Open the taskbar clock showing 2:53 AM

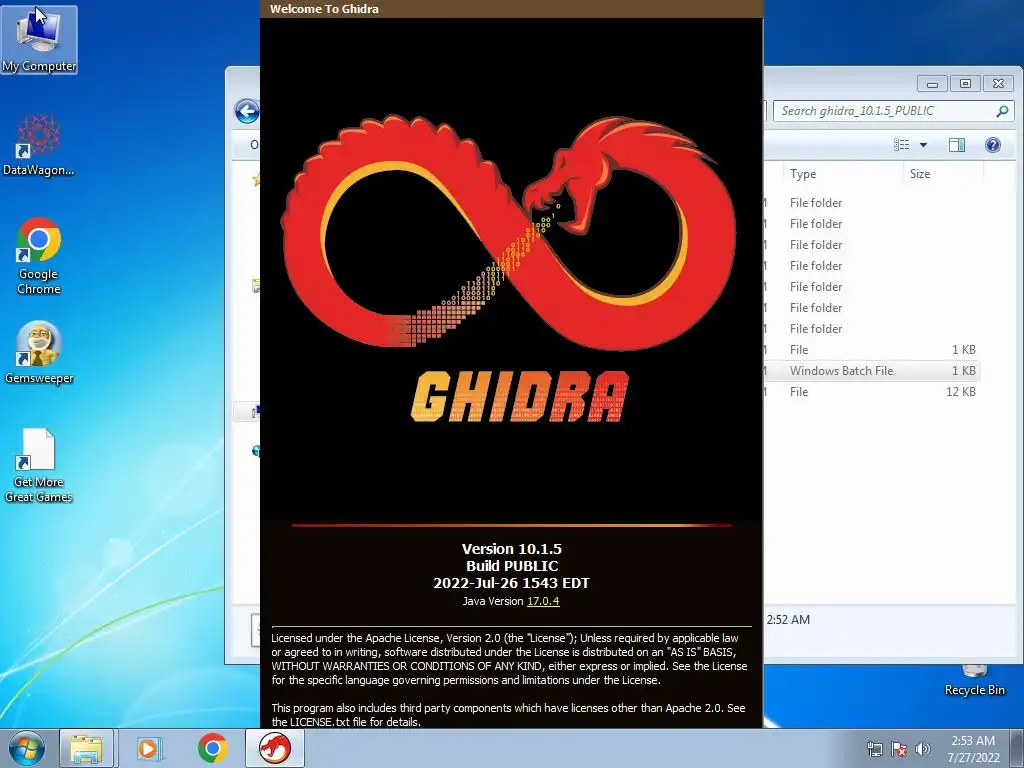tap(973, 749)
